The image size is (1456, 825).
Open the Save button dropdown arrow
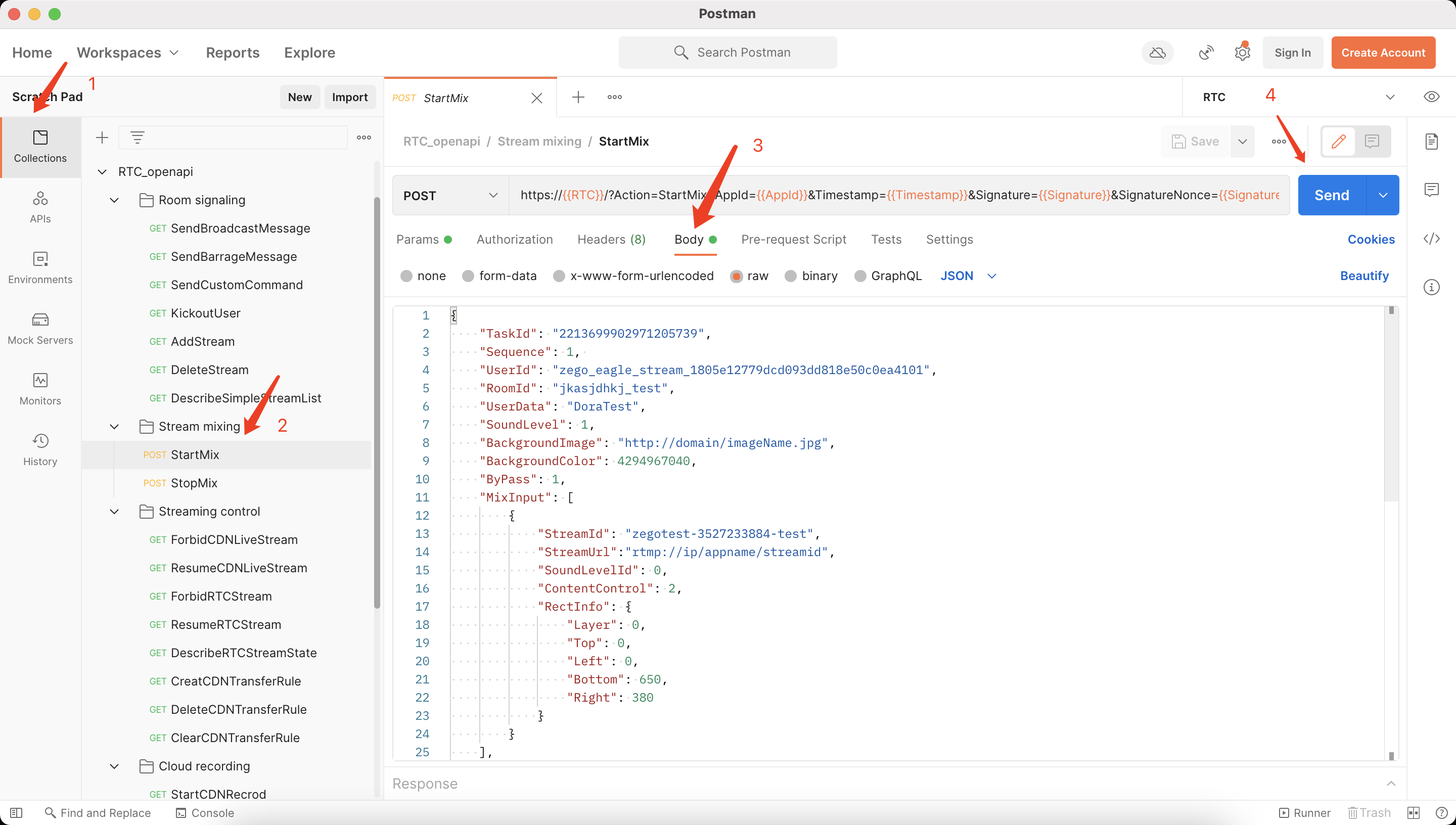[x=1242, y=141]
